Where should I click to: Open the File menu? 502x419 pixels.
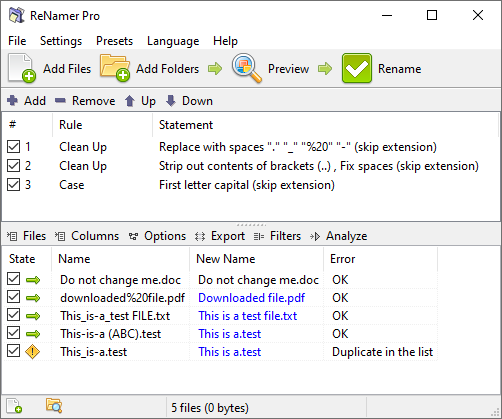[17, 41]
